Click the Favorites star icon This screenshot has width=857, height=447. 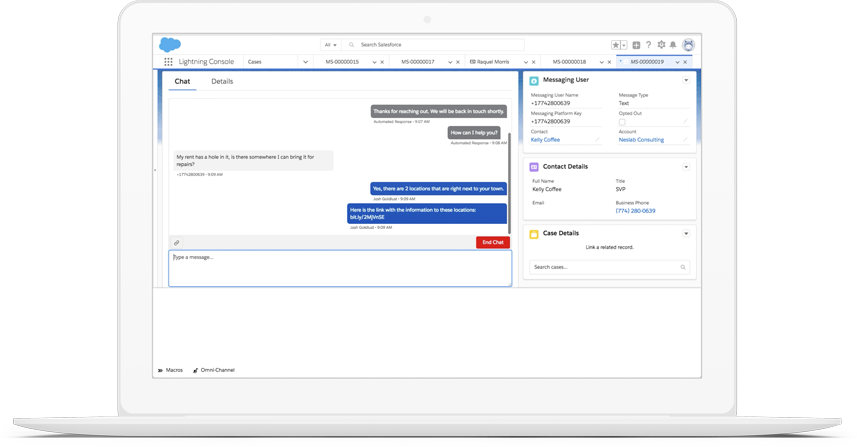pos(615,45)
